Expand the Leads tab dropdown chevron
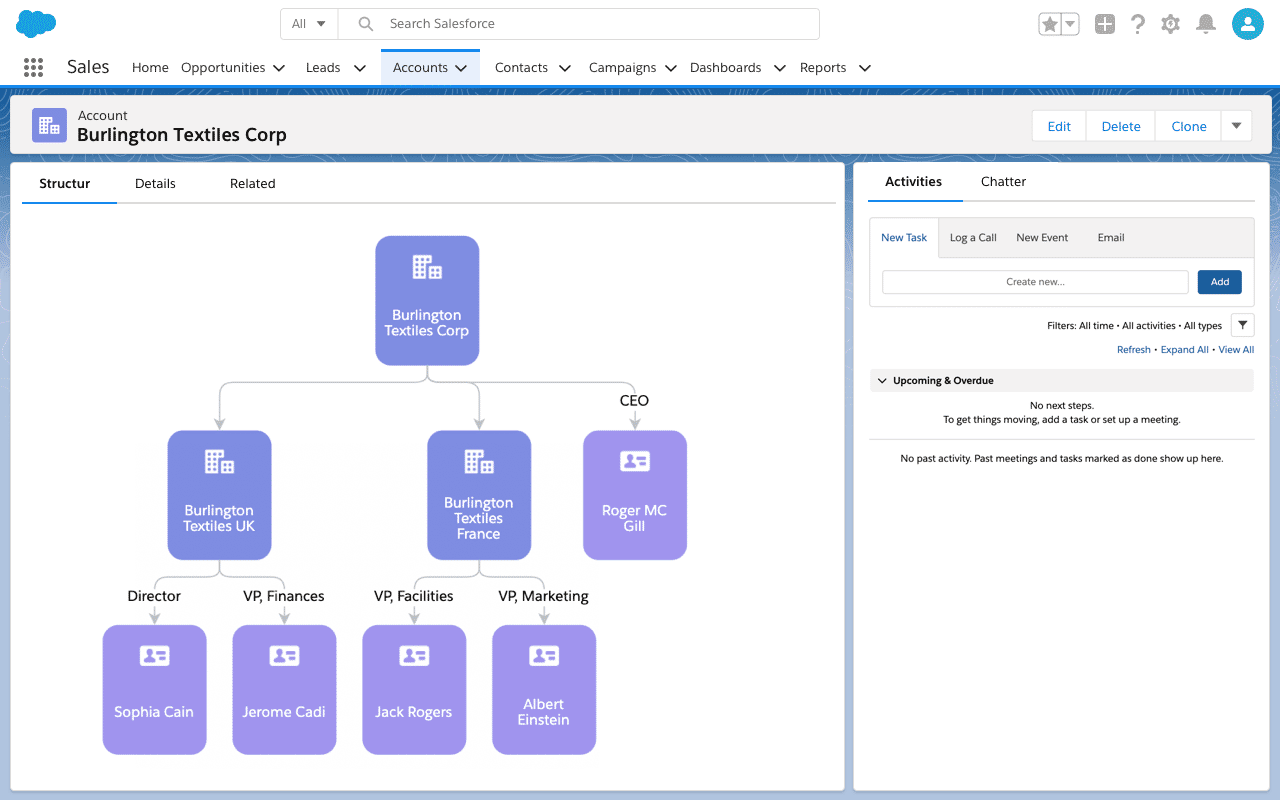Screen dimensions: 1280x800 [x=360, y=68]
